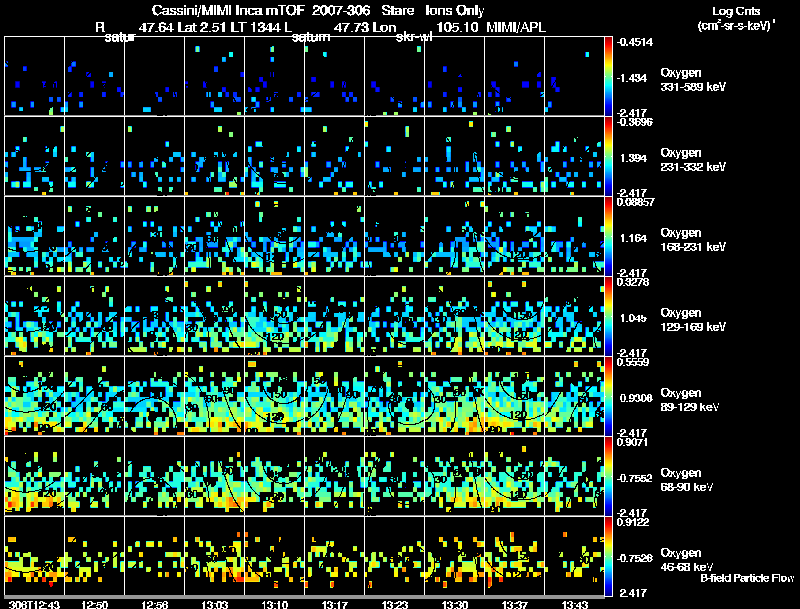Select the 13:23 time axis label
The image size is (800, 609).
click(395, 604)
